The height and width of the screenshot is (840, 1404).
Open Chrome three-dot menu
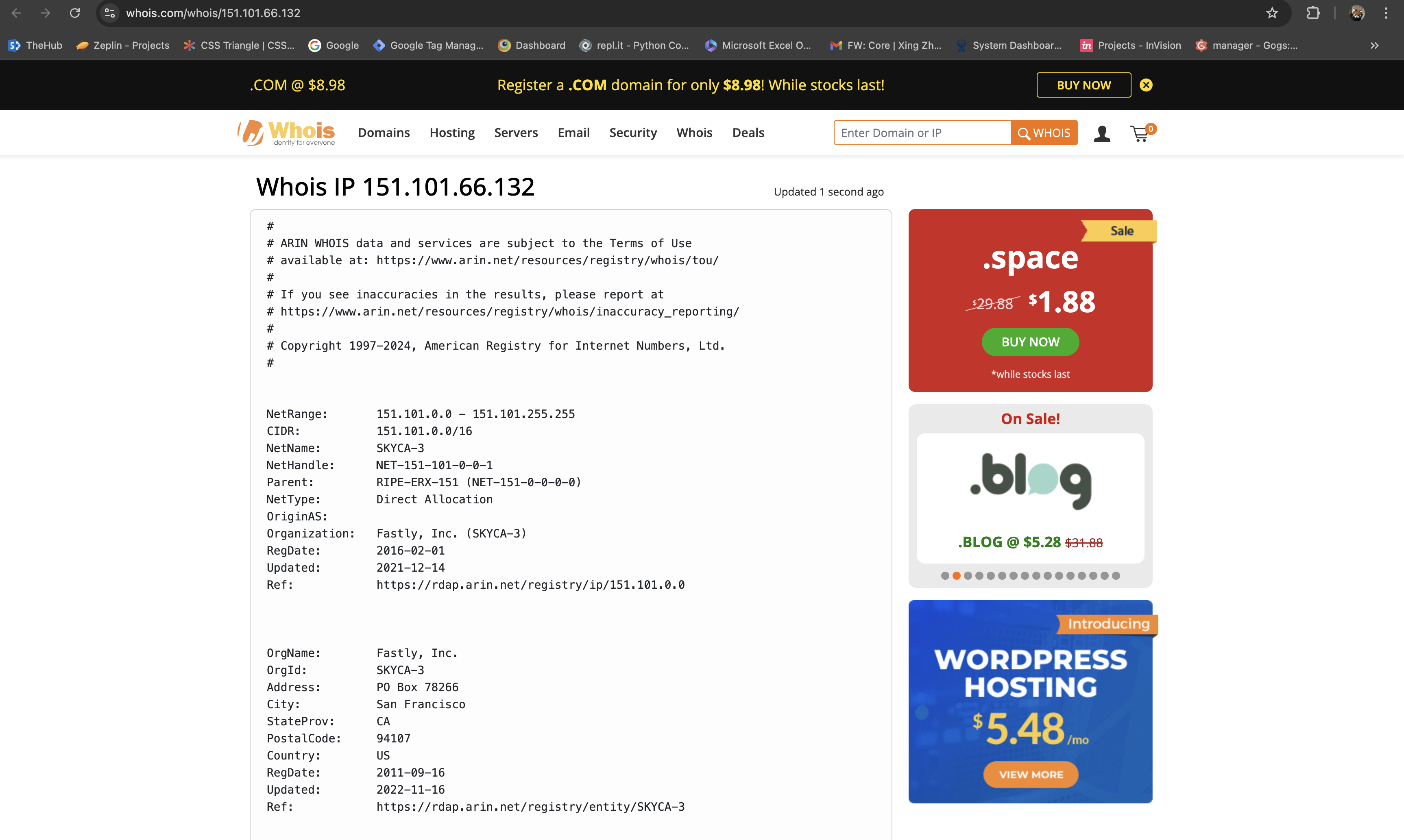pyautogui.click(x=1386, y=13)
